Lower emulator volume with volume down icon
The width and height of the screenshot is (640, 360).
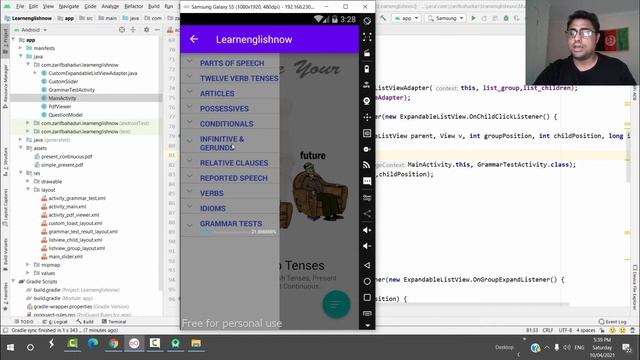coord(367,246)
